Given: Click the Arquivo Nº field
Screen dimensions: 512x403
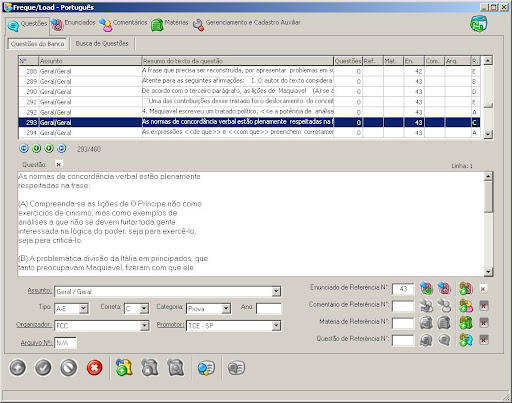Looking at the screenshot, I should 66,343.
